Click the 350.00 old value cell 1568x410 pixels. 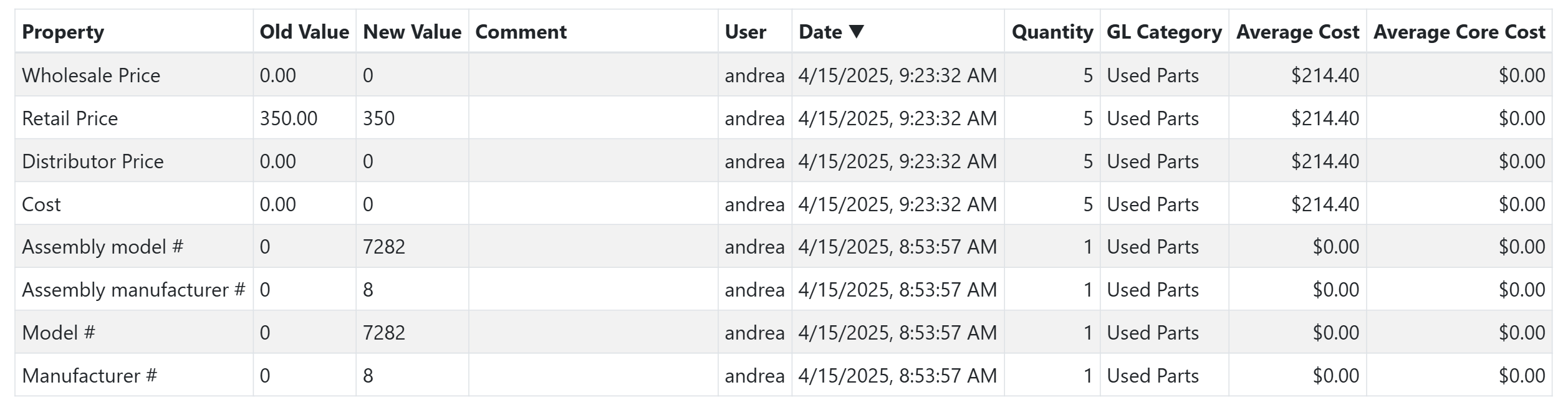[289, 118]
